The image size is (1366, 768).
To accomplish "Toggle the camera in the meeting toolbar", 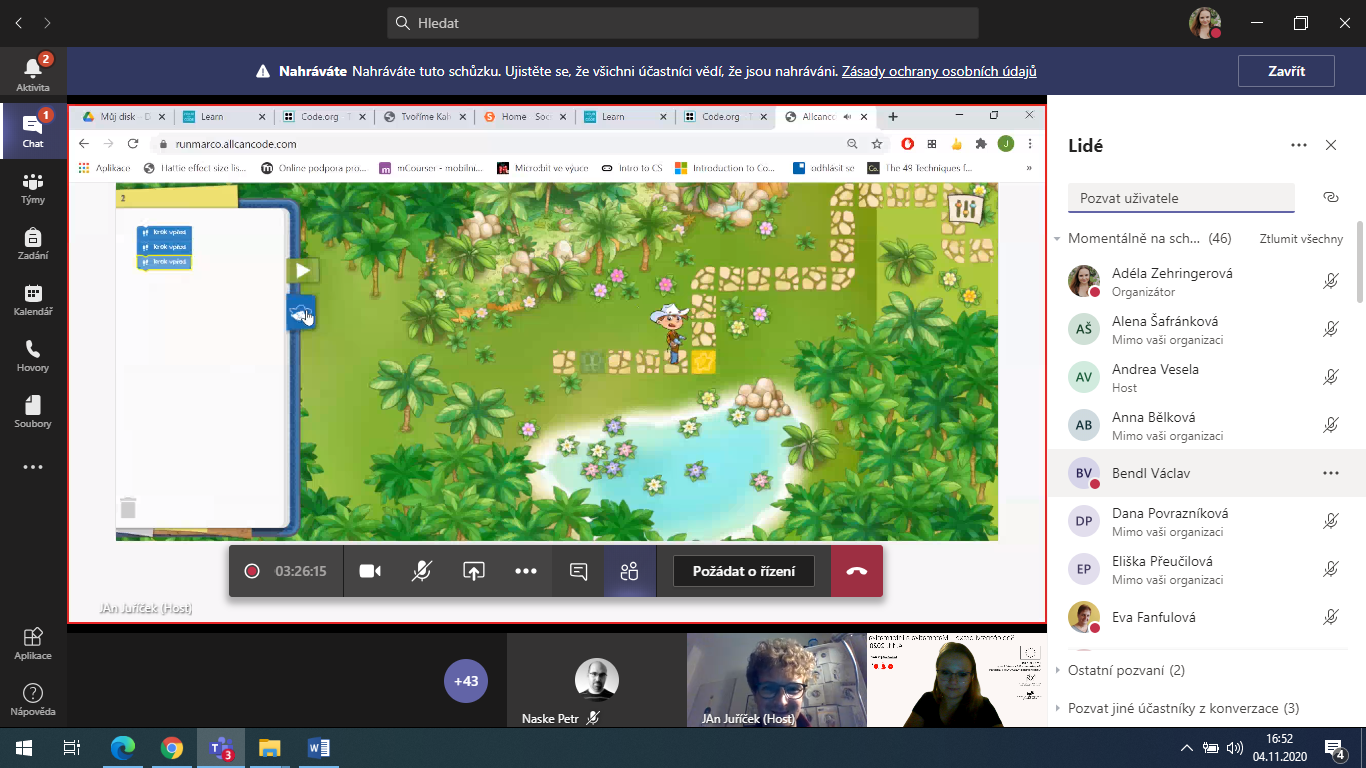I will [x=370, y=571].
